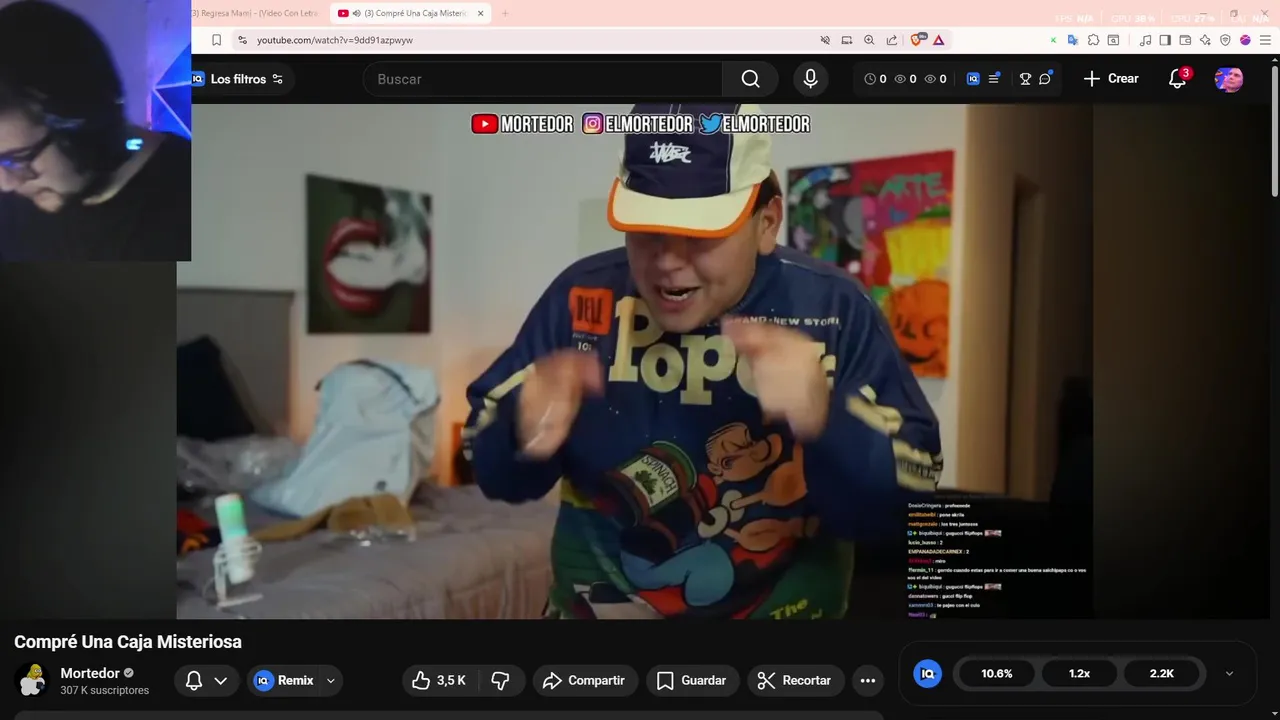This screenshot has width=1280, height=720.
Task: Mute the playing YouTube tab audio icon
Action: 357,13
